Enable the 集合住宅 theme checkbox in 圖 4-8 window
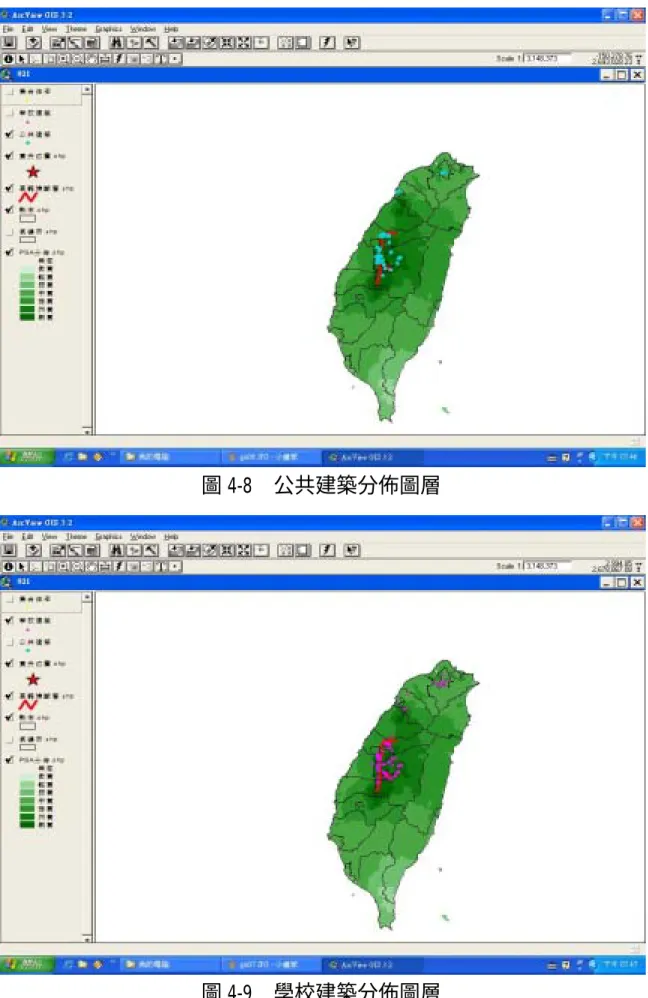The width and height of the screenshot is (648, 998). coord(9,92)
